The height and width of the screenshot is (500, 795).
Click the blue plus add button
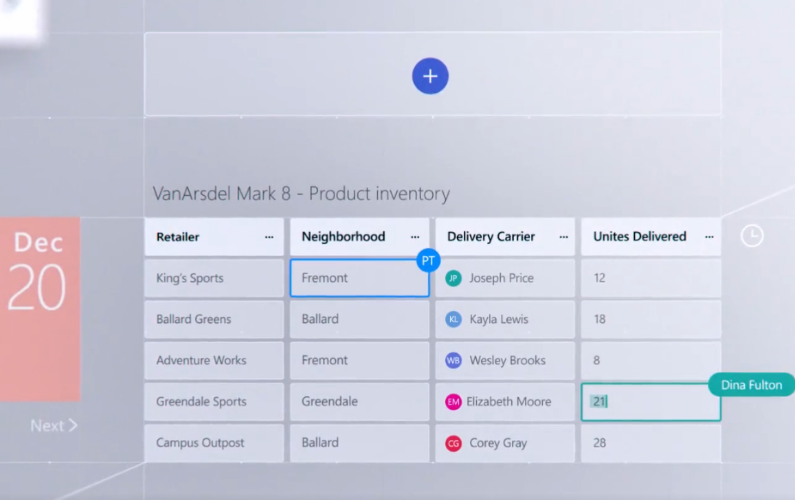coord(430,76)
